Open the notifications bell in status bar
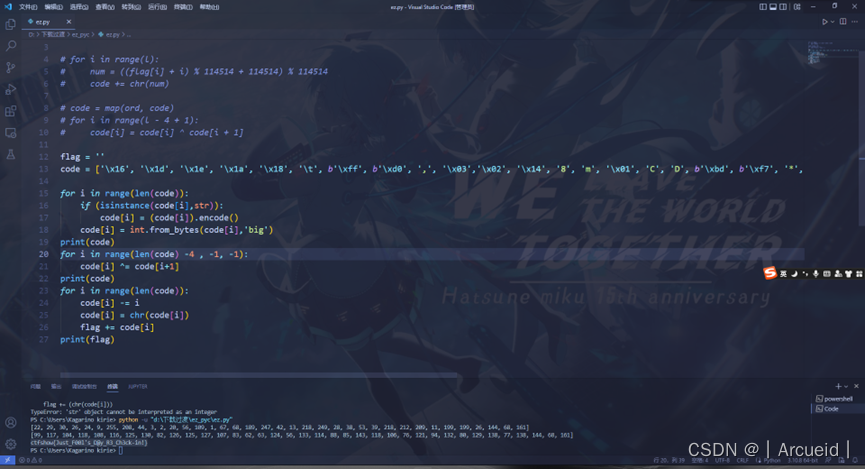865x469 pixels. [855, 460]
